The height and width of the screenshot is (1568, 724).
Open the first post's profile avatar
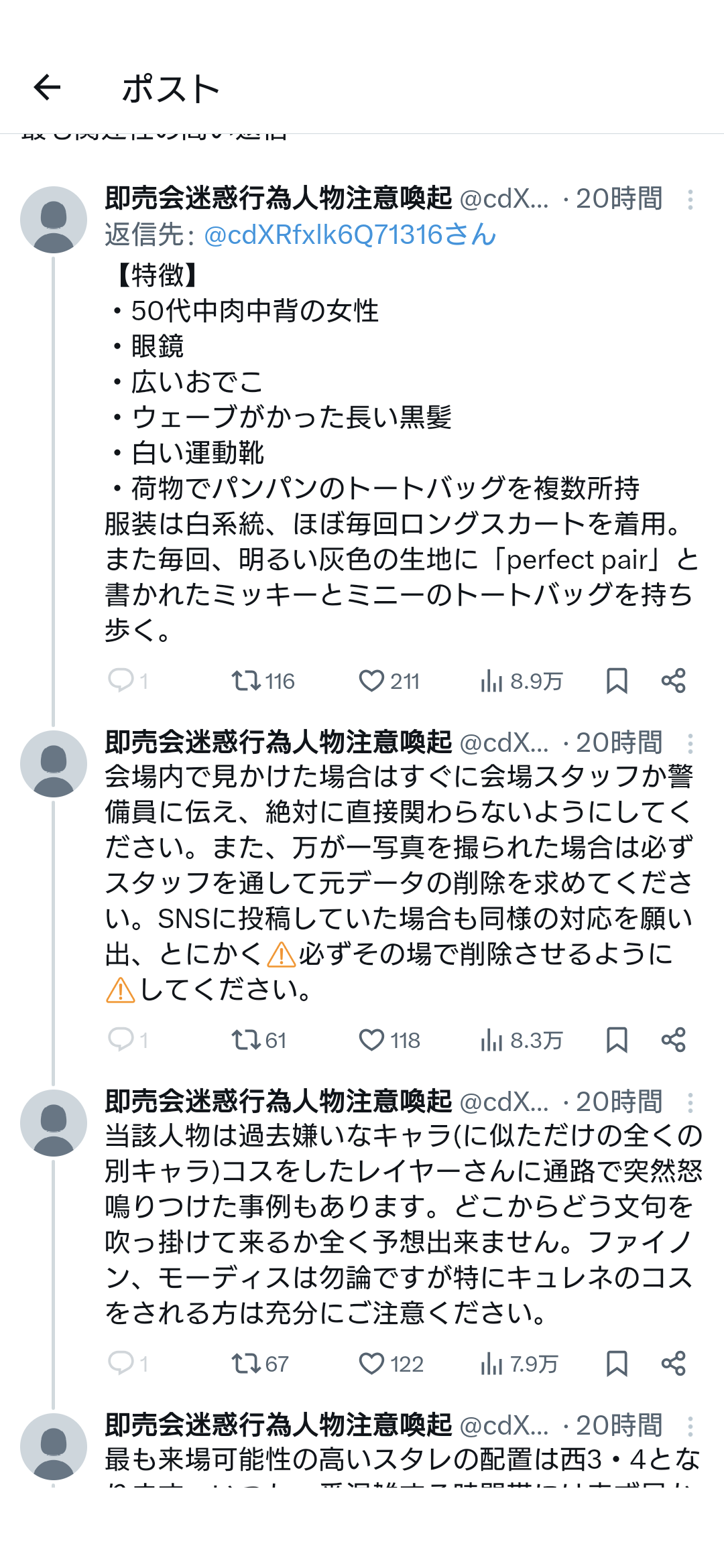tap(54, 220)
